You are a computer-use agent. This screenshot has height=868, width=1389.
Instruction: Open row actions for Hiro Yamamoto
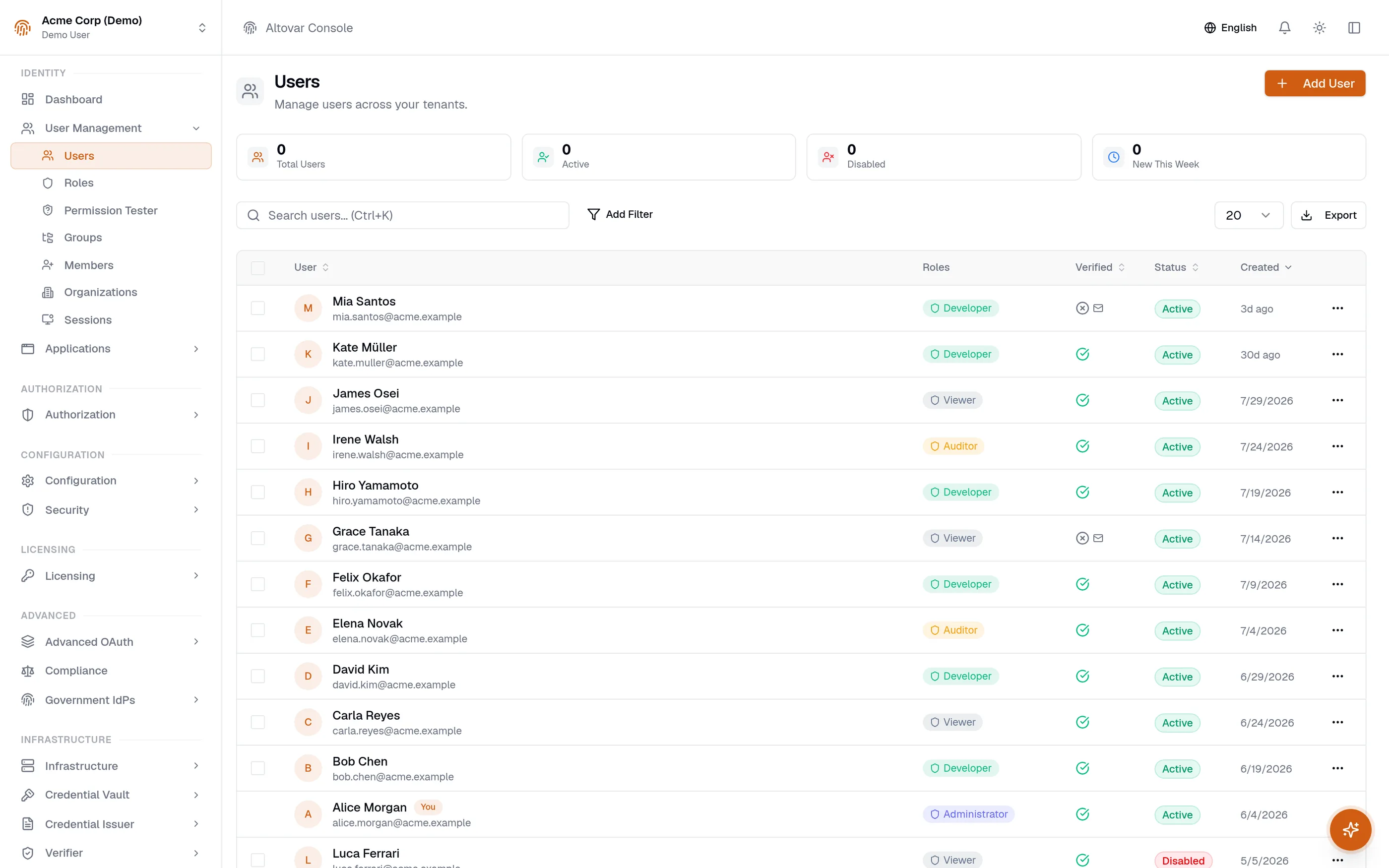point(1337,492)
